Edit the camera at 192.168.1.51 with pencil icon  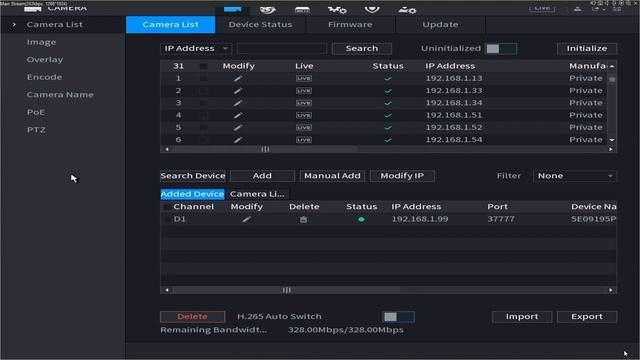[x=238, y=115]
